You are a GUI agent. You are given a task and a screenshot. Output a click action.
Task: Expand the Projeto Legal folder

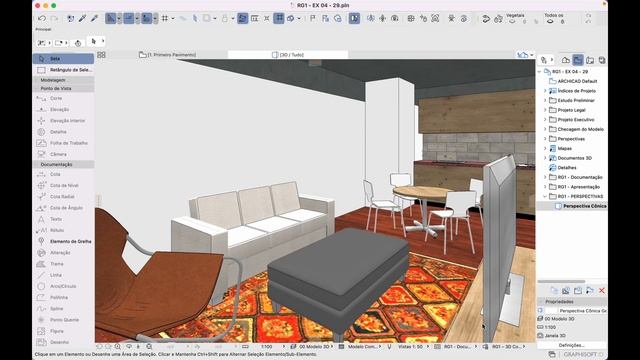coord(545,110)
